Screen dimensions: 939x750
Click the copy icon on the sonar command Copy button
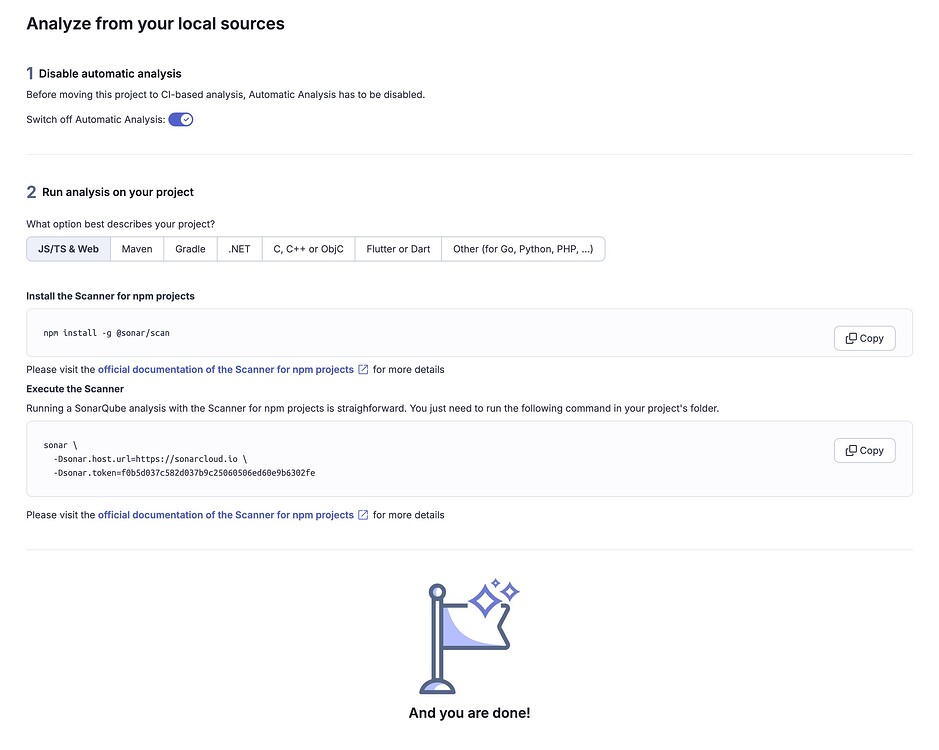[850, 450]
